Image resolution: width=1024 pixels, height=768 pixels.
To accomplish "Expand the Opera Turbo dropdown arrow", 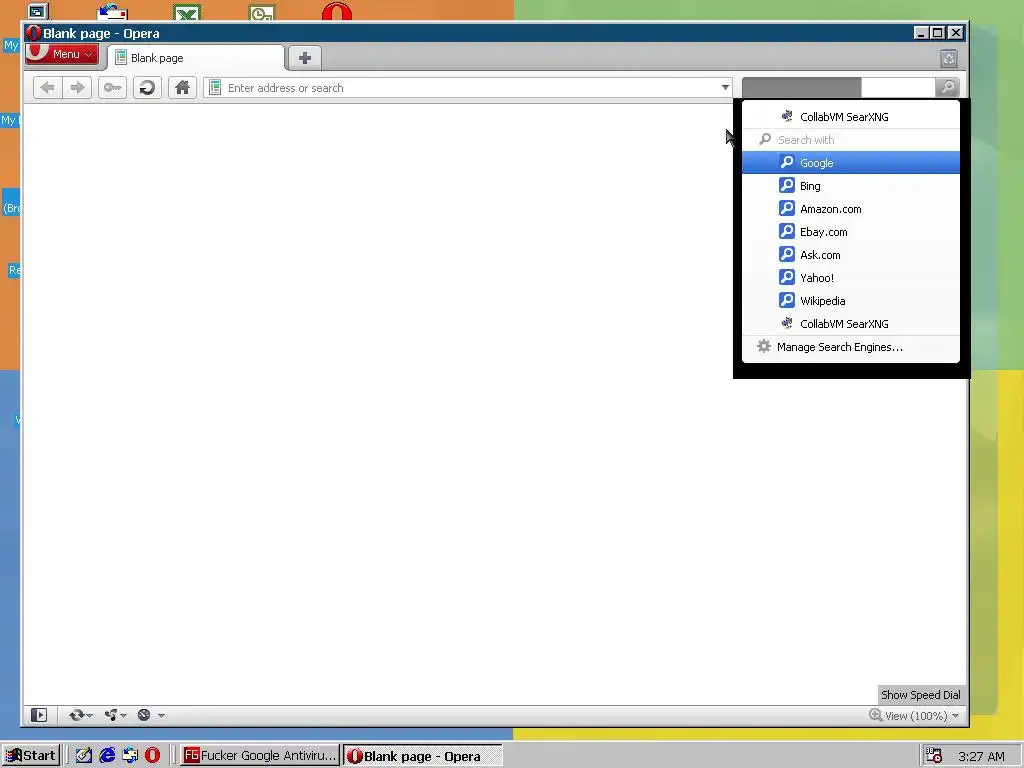I will coord(161,716).
